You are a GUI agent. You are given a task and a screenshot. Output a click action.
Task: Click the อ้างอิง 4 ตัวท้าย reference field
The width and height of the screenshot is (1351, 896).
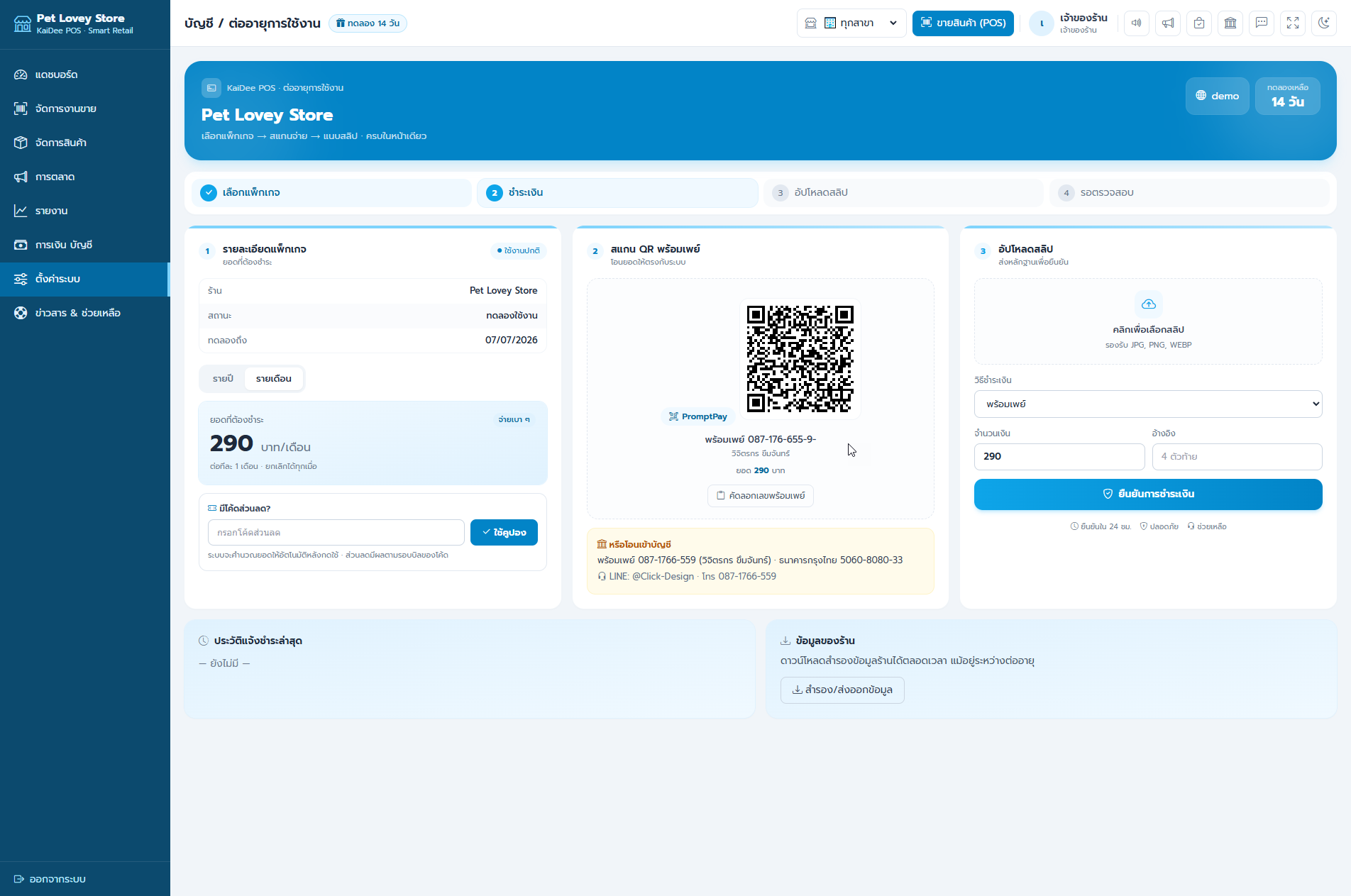coord(1237,457)
